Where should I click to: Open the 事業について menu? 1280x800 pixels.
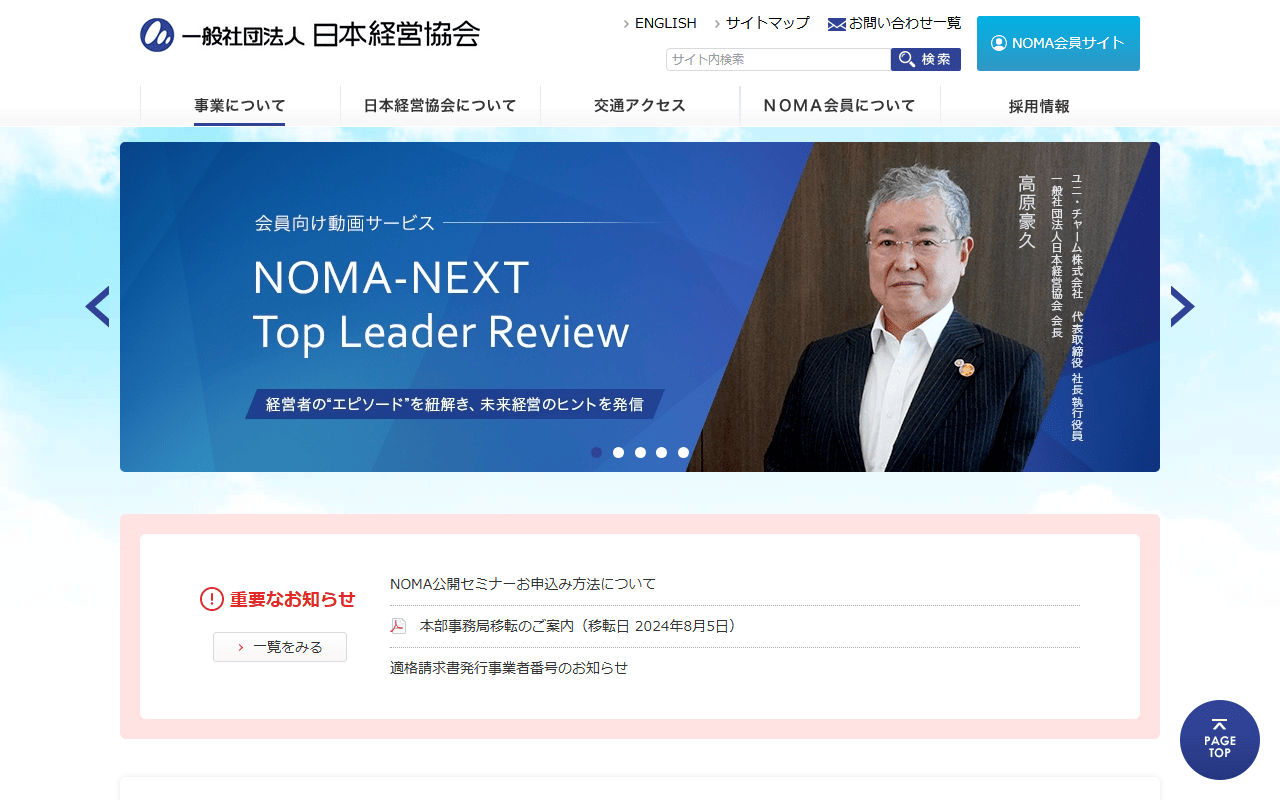pos(240,105)
